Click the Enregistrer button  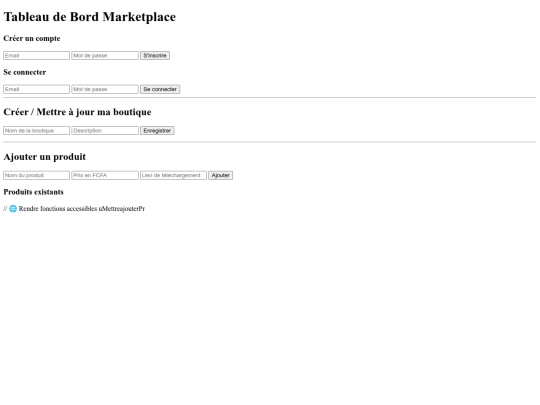click(x=157, y=131)
